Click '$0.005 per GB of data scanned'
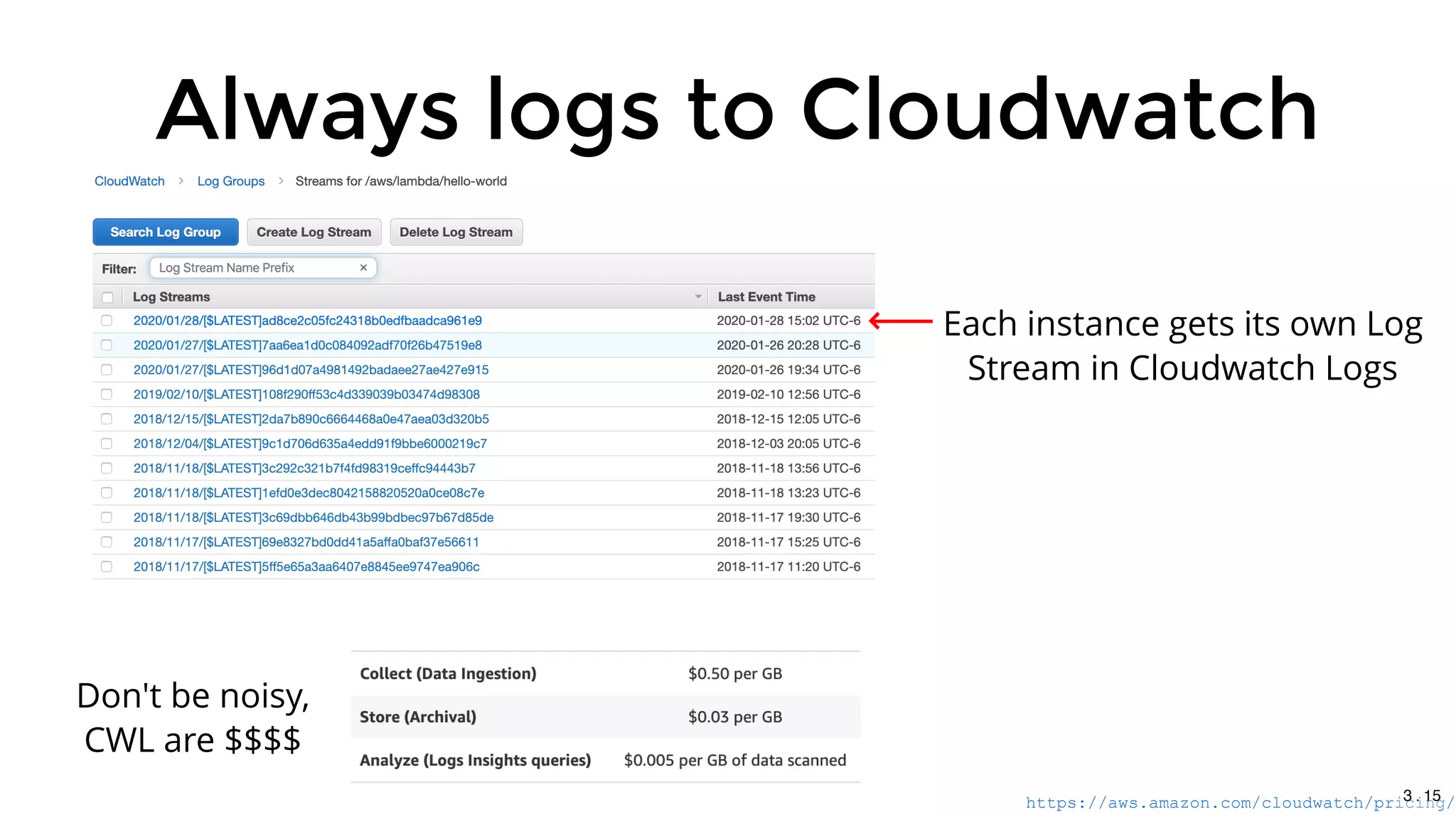Viewport: 1456px width, 819px height. coord(735,761)
